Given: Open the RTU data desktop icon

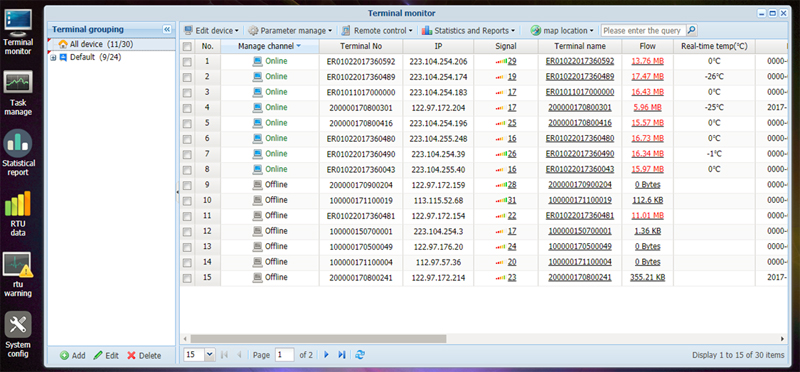Looking at the screenshot, I should point(18,214).
